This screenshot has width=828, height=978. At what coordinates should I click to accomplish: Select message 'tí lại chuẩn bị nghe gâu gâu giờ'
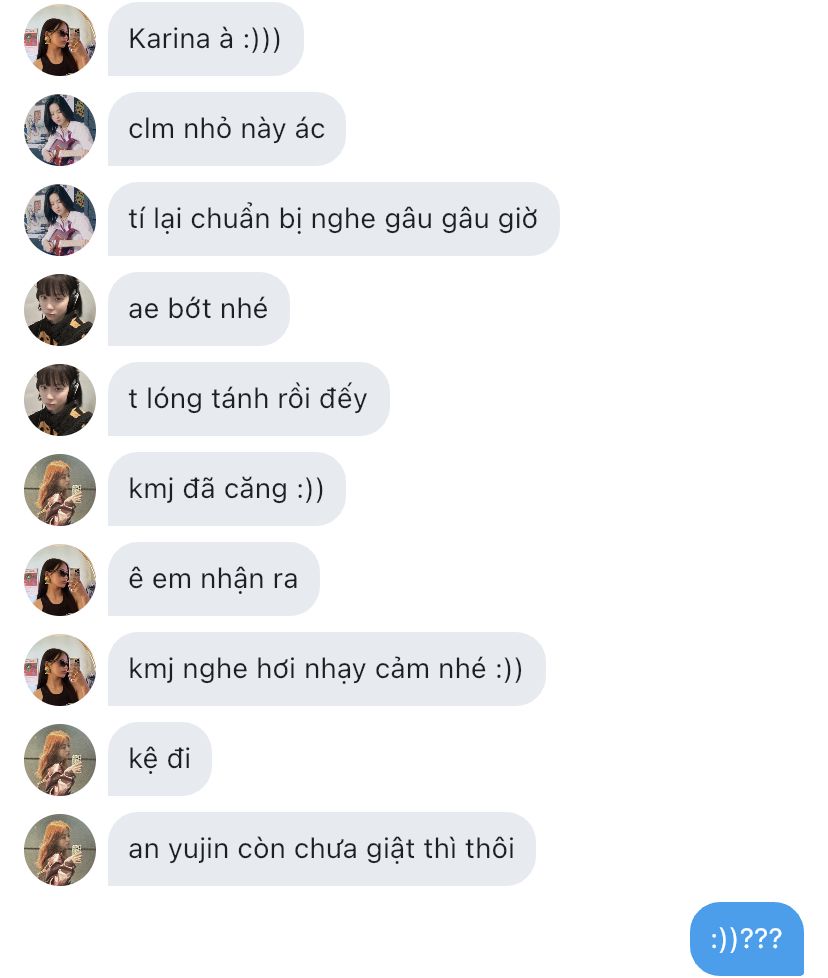[334, 219]
